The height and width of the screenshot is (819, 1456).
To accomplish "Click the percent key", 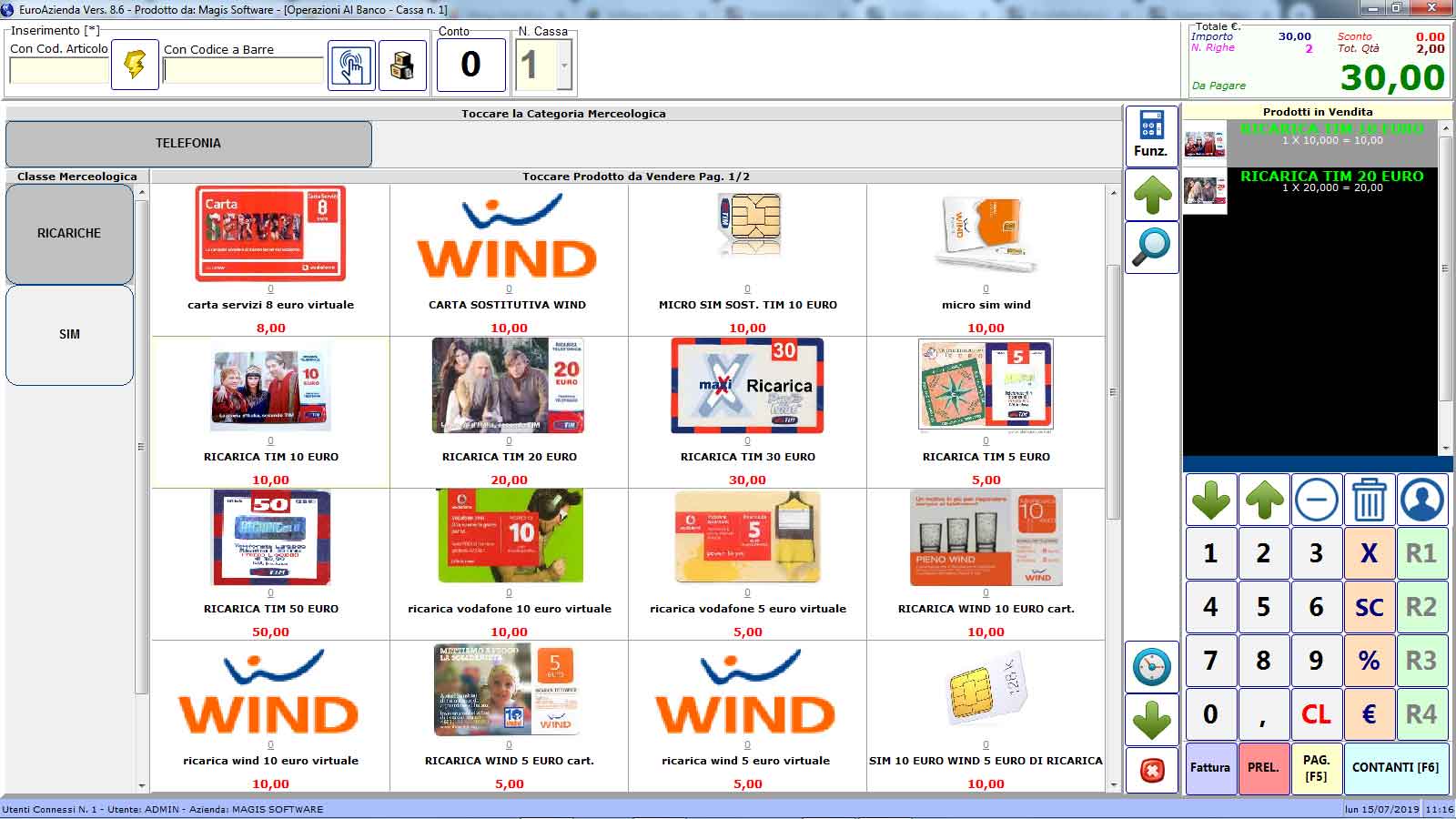I will tap(1369, 661).
